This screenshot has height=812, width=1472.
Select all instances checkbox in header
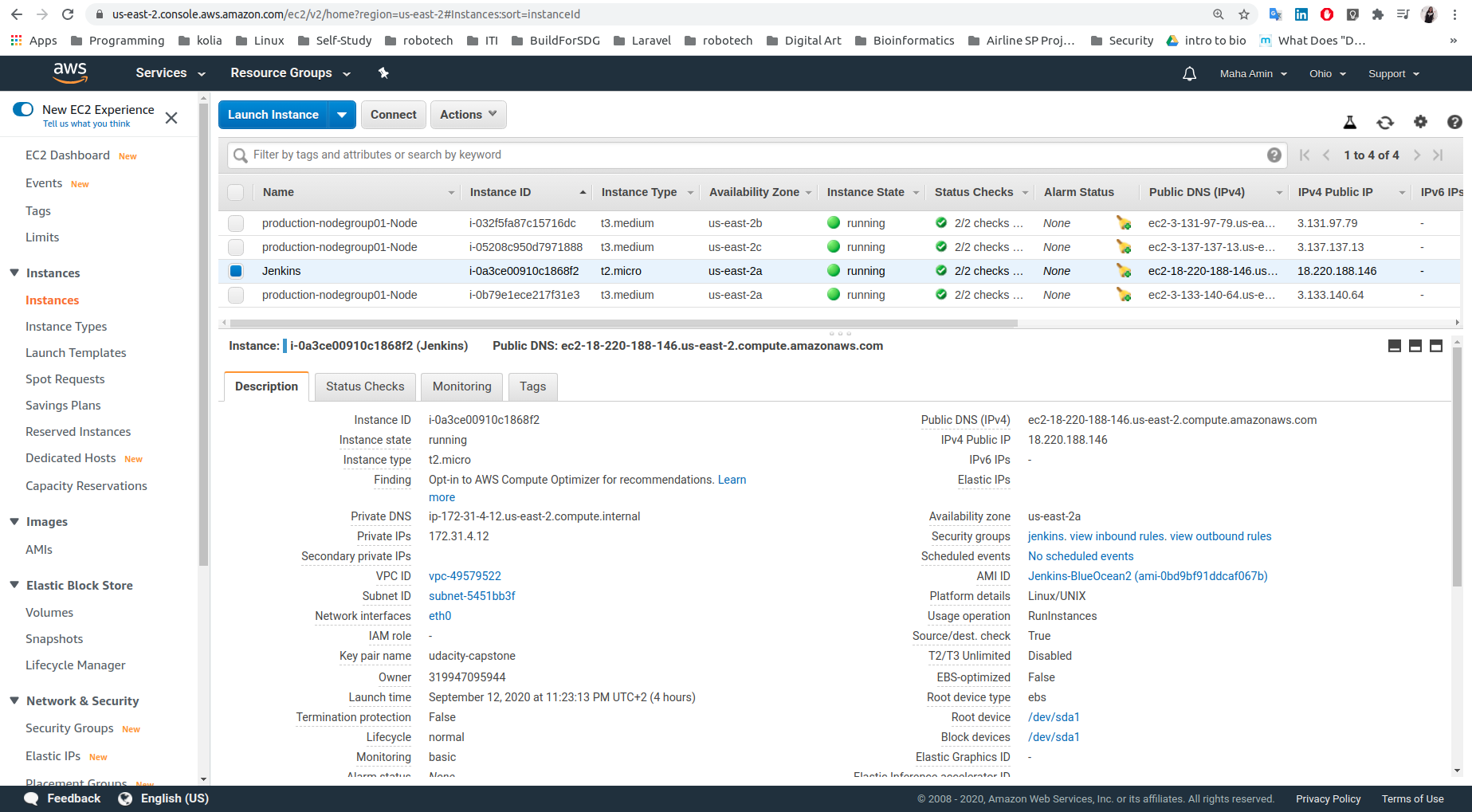point(236,192)
